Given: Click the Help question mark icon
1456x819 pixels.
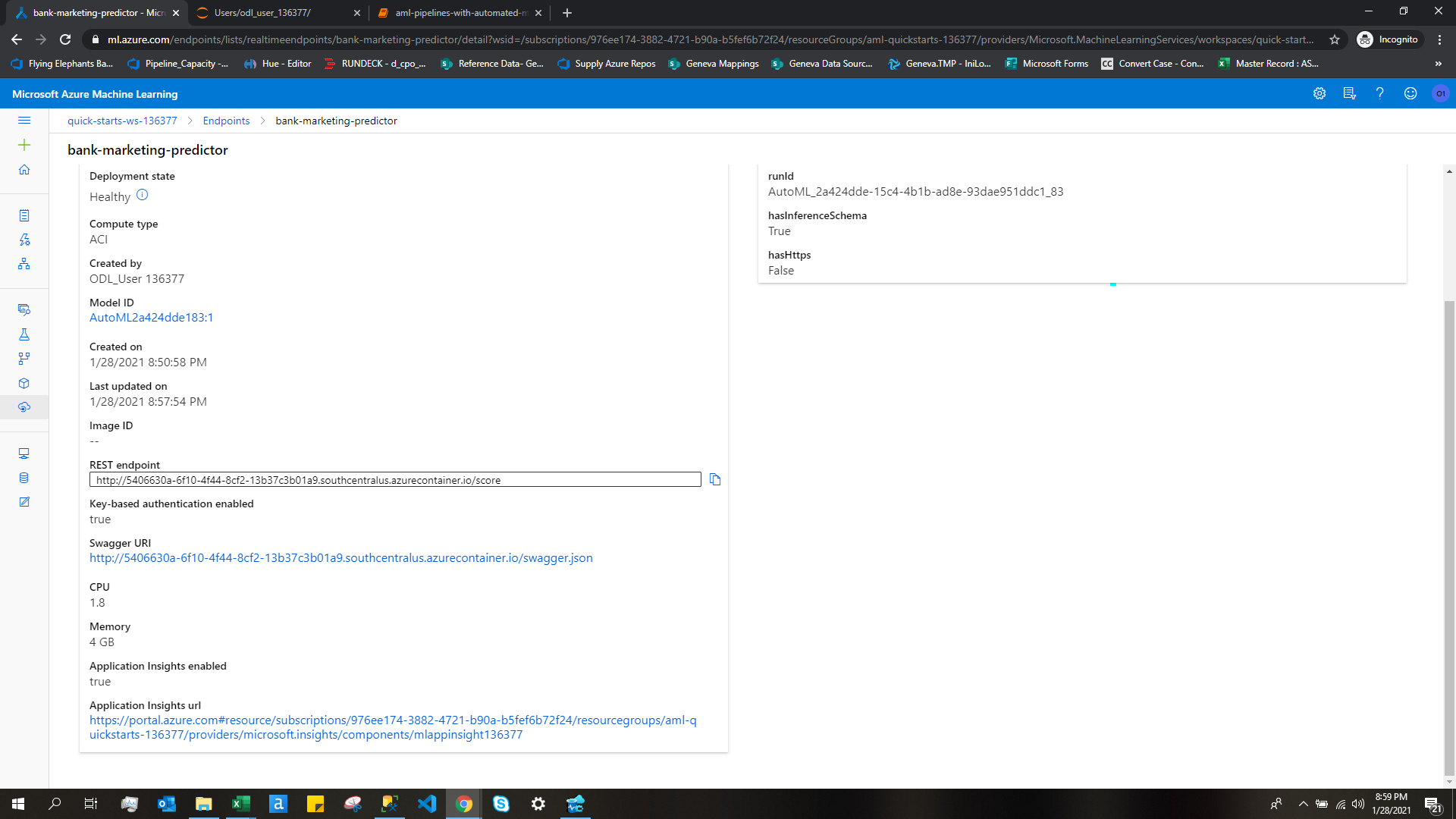Looking at the screenshot, I should (1380, 93).
